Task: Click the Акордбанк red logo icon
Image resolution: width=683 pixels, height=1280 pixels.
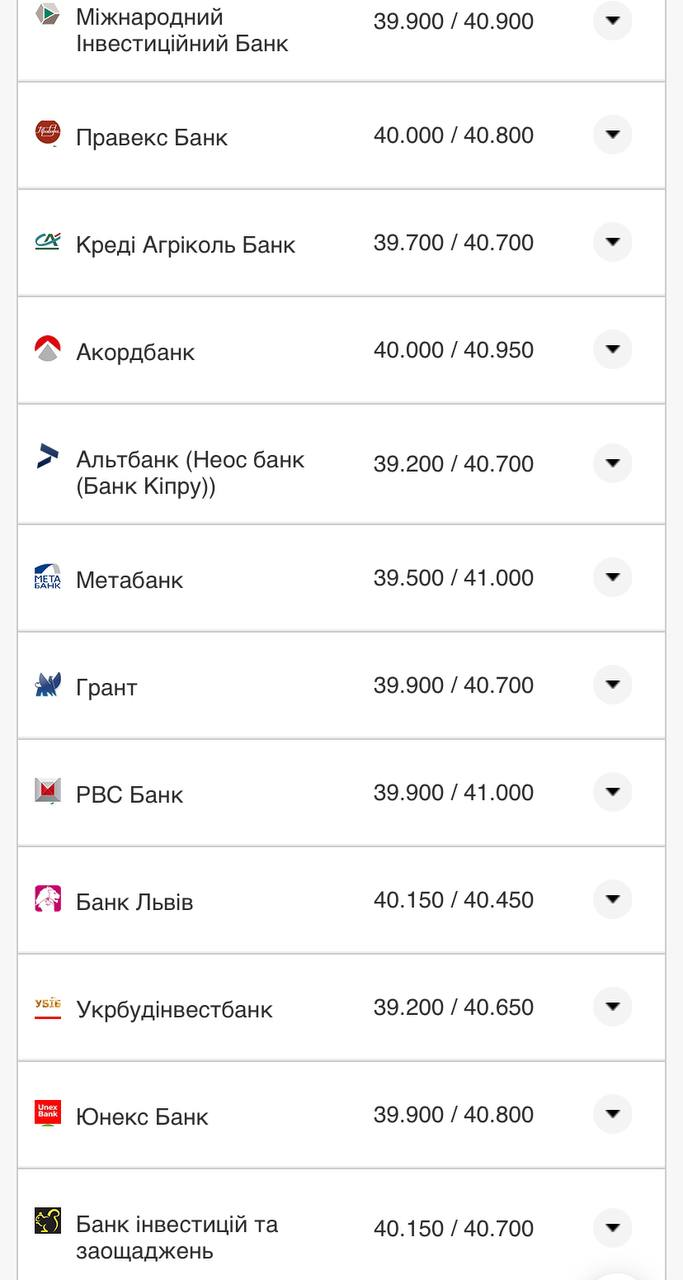Action: (x=47, y=349)
